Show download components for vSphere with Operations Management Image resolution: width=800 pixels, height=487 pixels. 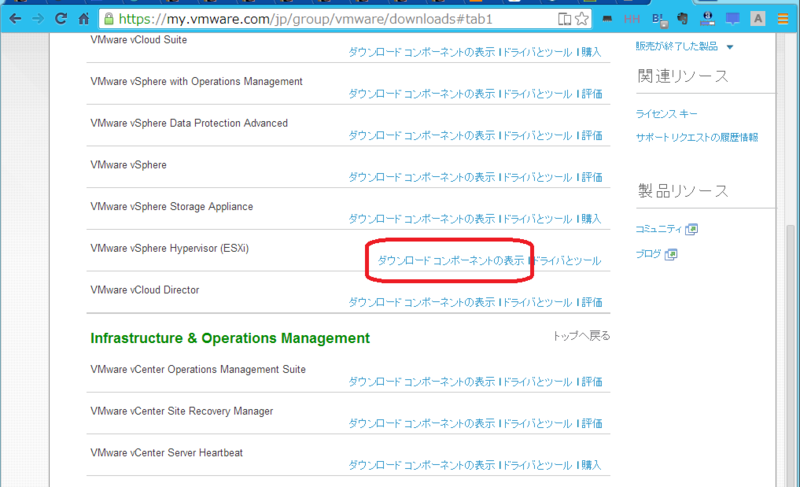coord(421,94)
